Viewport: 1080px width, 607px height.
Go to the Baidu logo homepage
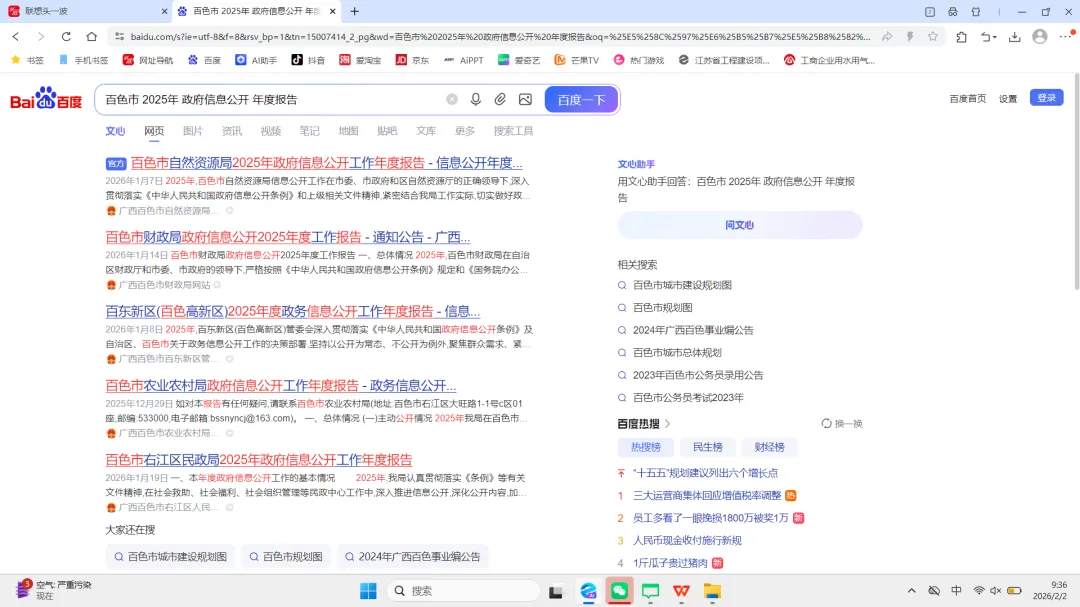(x=46, y=99)
